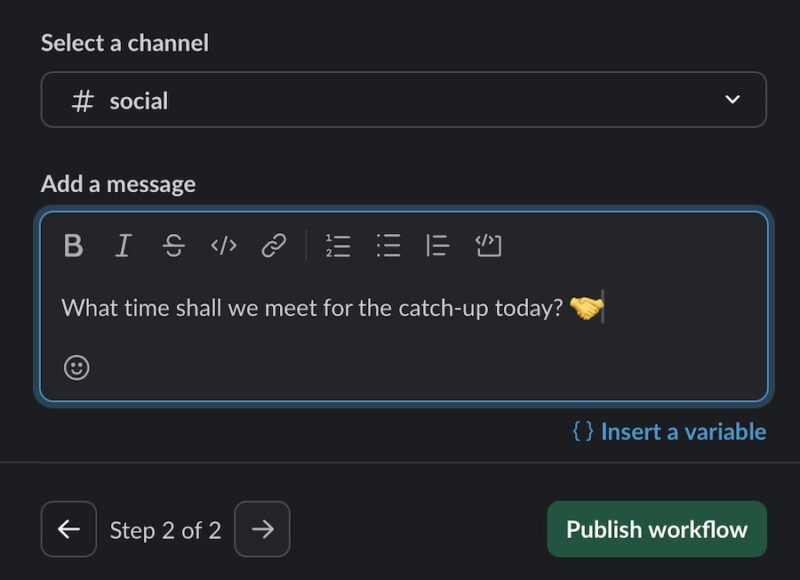Open the channel selector dropdown

[400, 100]
